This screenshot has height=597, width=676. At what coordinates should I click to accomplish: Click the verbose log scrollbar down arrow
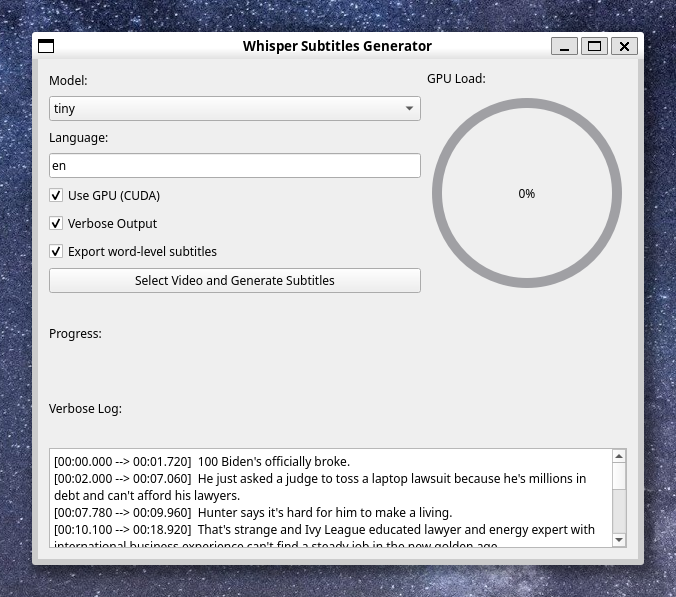619,540
